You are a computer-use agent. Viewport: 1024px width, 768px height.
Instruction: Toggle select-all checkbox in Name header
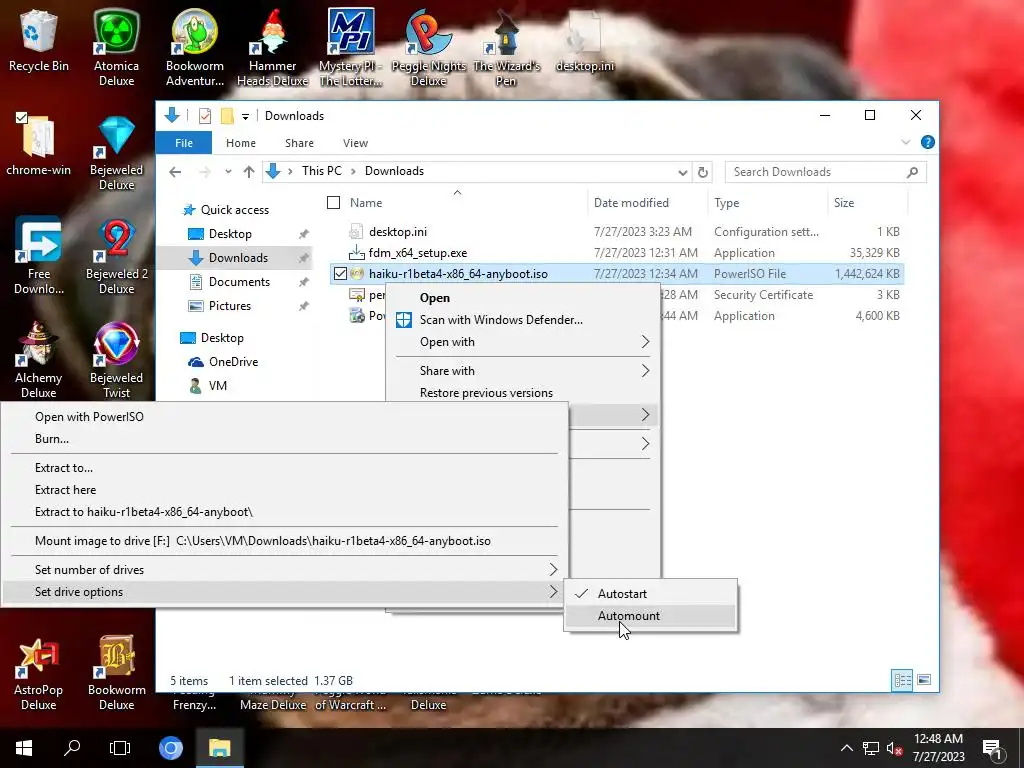tap(333, 202)
